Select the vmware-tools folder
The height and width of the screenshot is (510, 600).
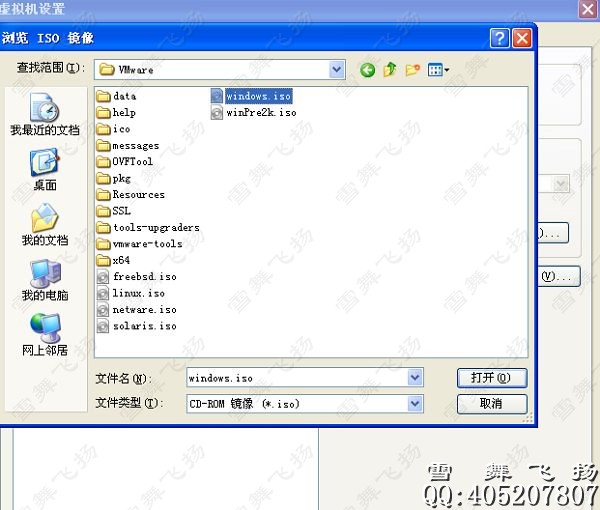[146, 243]
